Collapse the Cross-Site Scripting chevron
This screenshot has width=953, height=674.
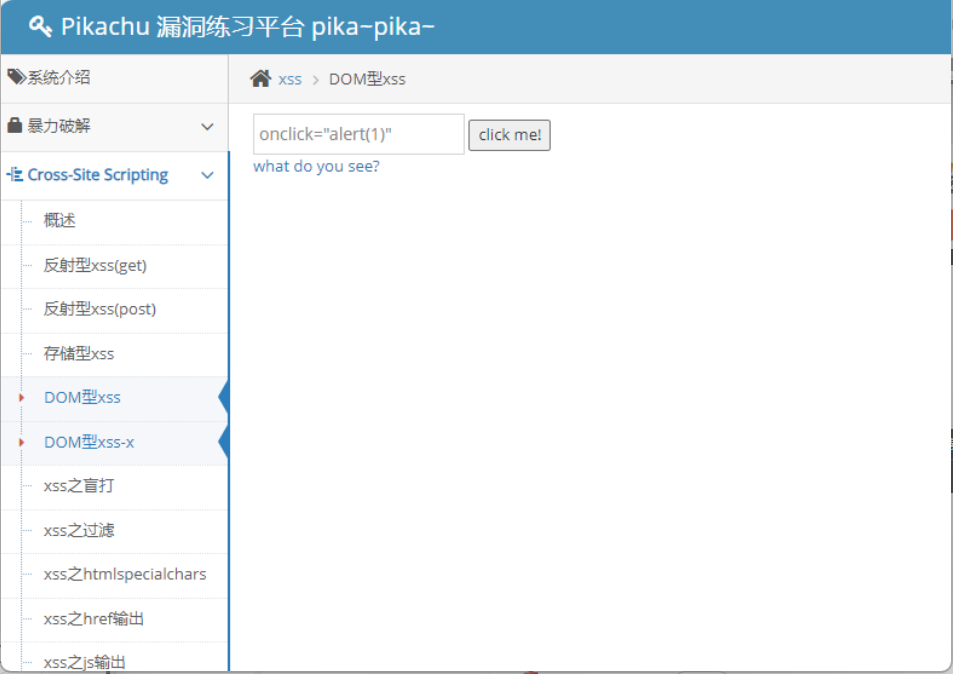207,175
